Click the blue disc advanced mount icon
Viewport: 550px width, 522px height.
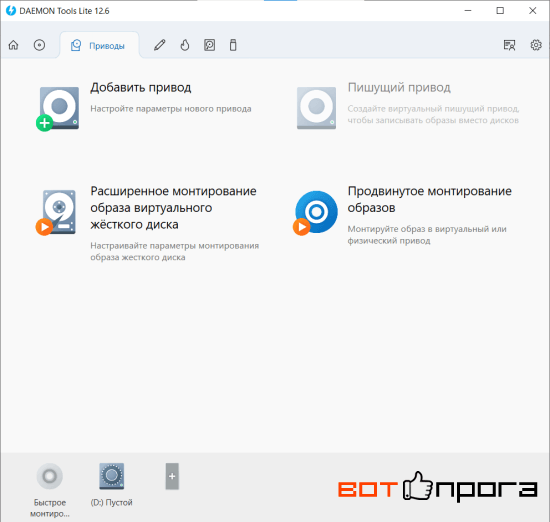(316, 213)
